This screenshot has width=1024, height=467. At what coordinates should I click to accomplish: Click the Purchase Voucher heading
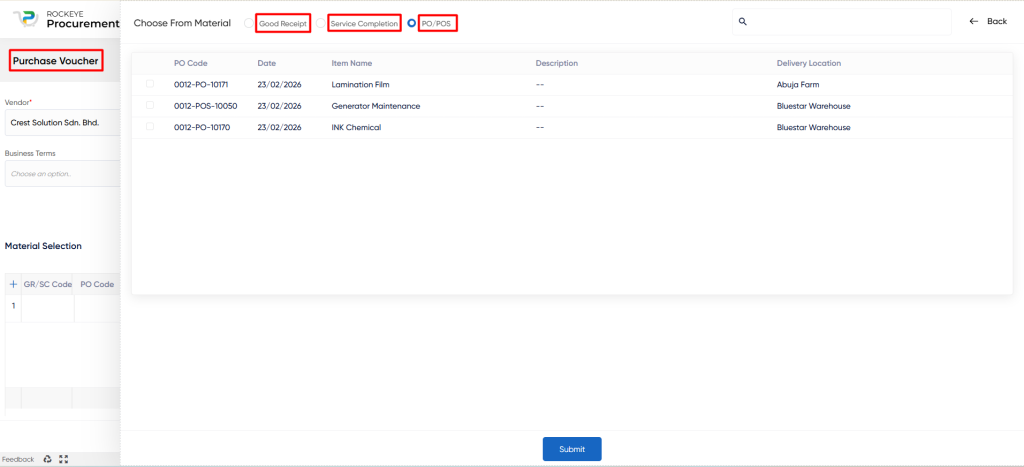pyautogui.click(x=56, y=61)
